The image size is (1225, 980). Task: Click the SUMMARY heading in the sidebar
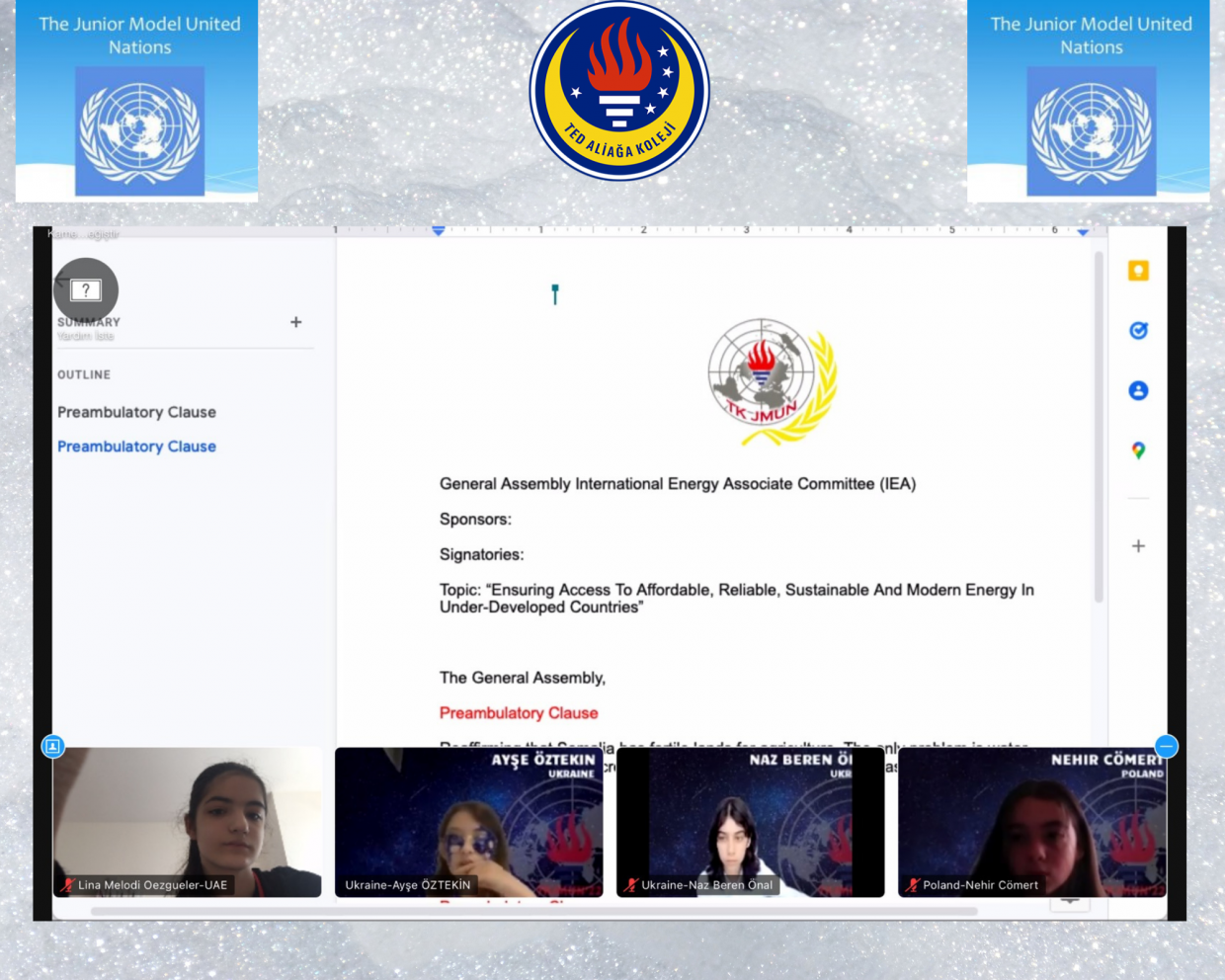89,322
